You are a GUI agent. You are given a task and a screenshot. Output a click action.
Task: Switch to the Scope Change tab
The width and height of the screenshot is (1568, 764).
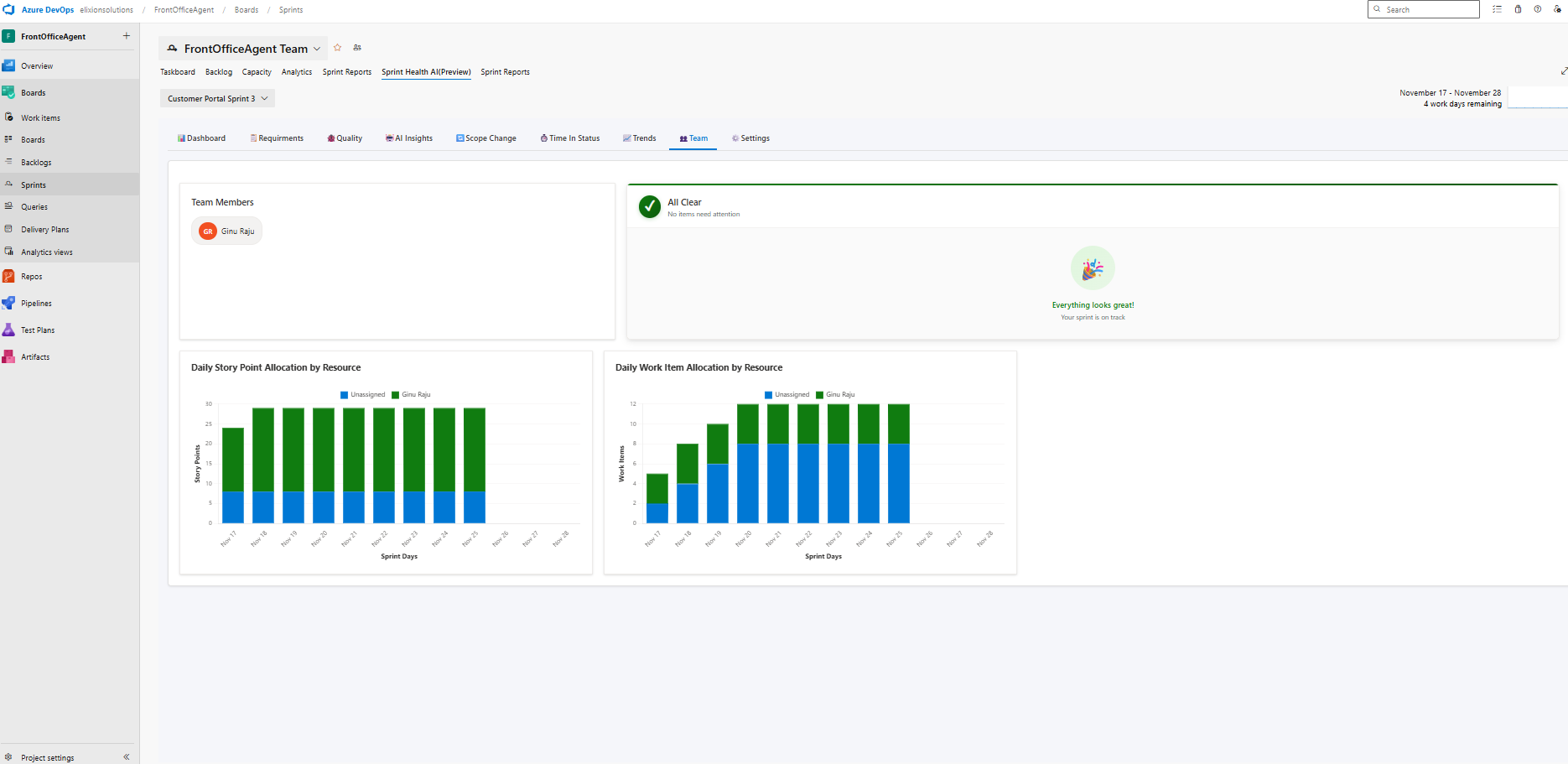(486, 138)
